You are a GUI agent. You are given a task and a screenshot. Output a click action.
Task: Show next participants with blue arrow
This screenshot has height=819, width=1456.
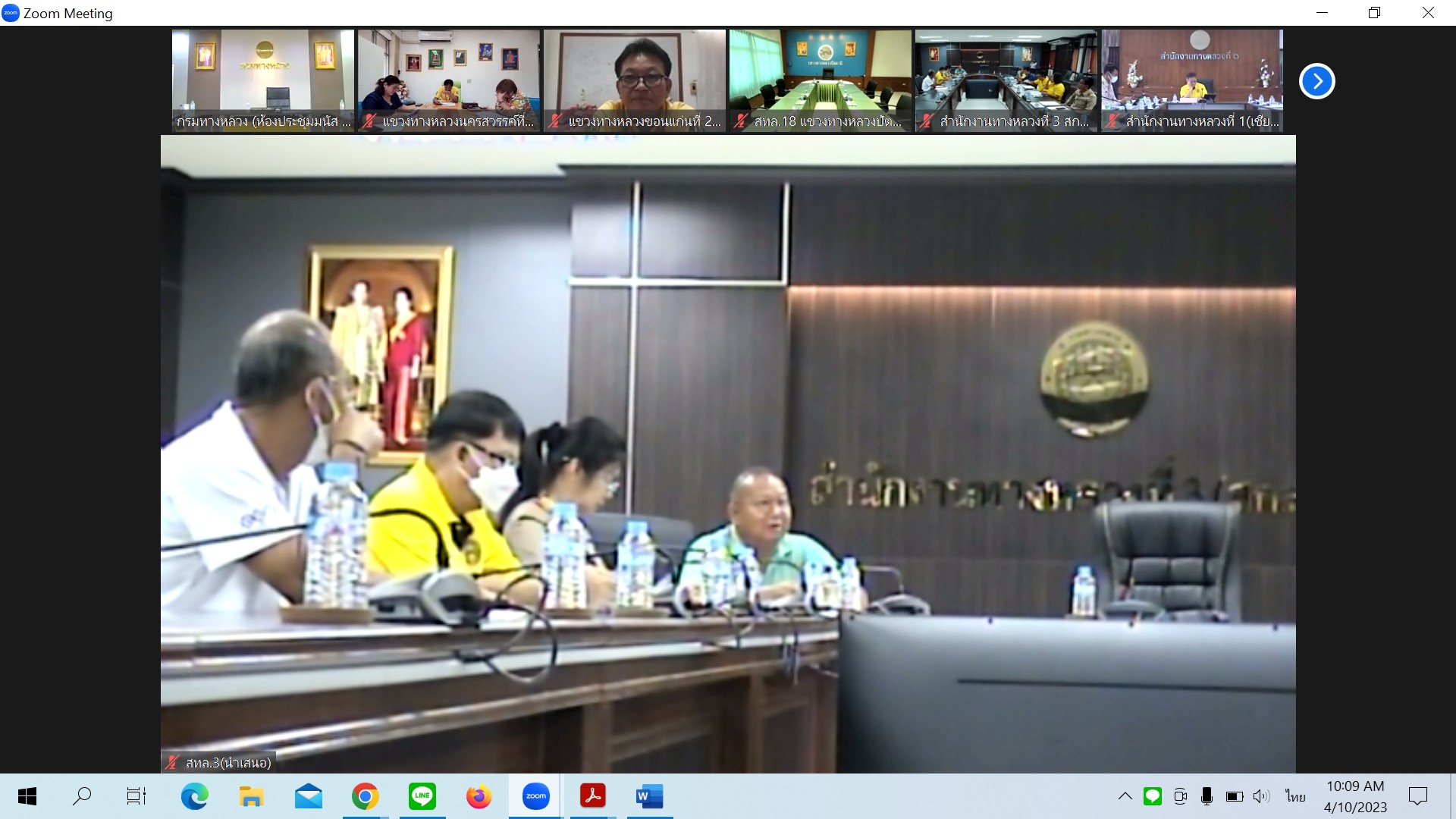coord(1316,81)
